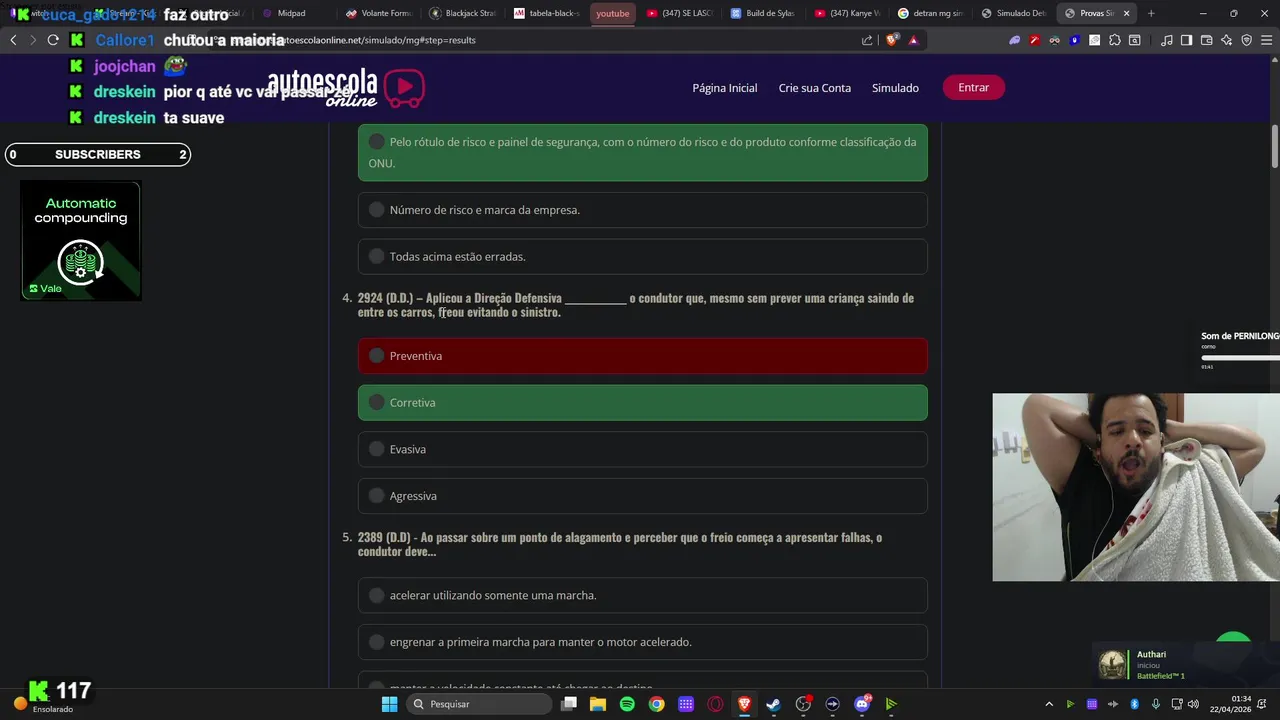Viewport: 1280px width, 720px height.
Task: Switch to 'Blackjack Strat' tab
Action: (463, 13)
